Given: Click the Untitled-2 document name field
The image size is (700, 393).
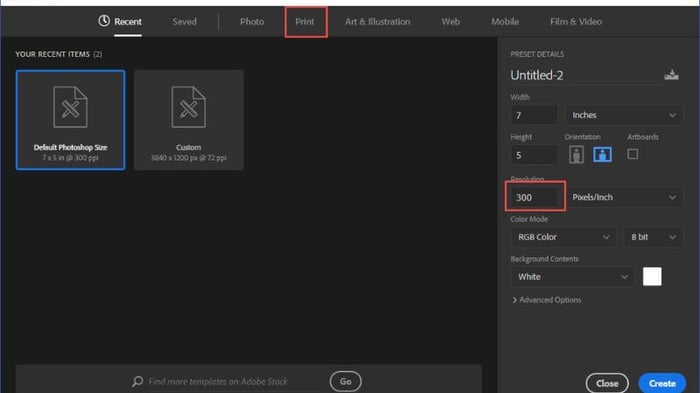Looking at the screenshot, I should pos(585,75).
